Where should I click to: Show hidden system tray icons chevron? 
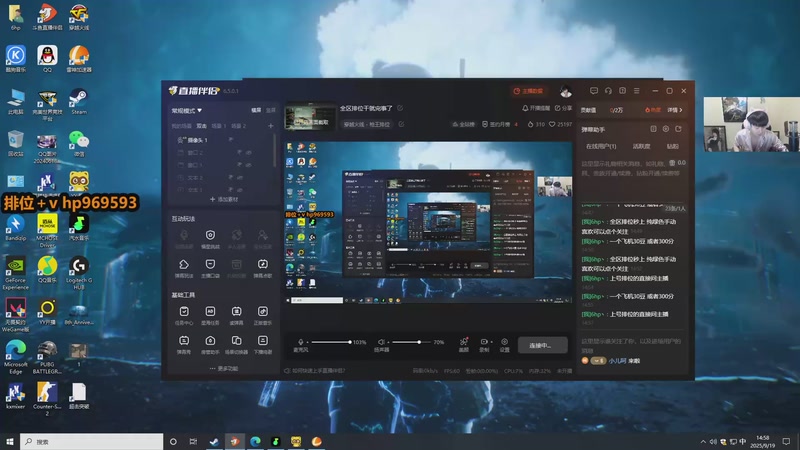point(703,442)
